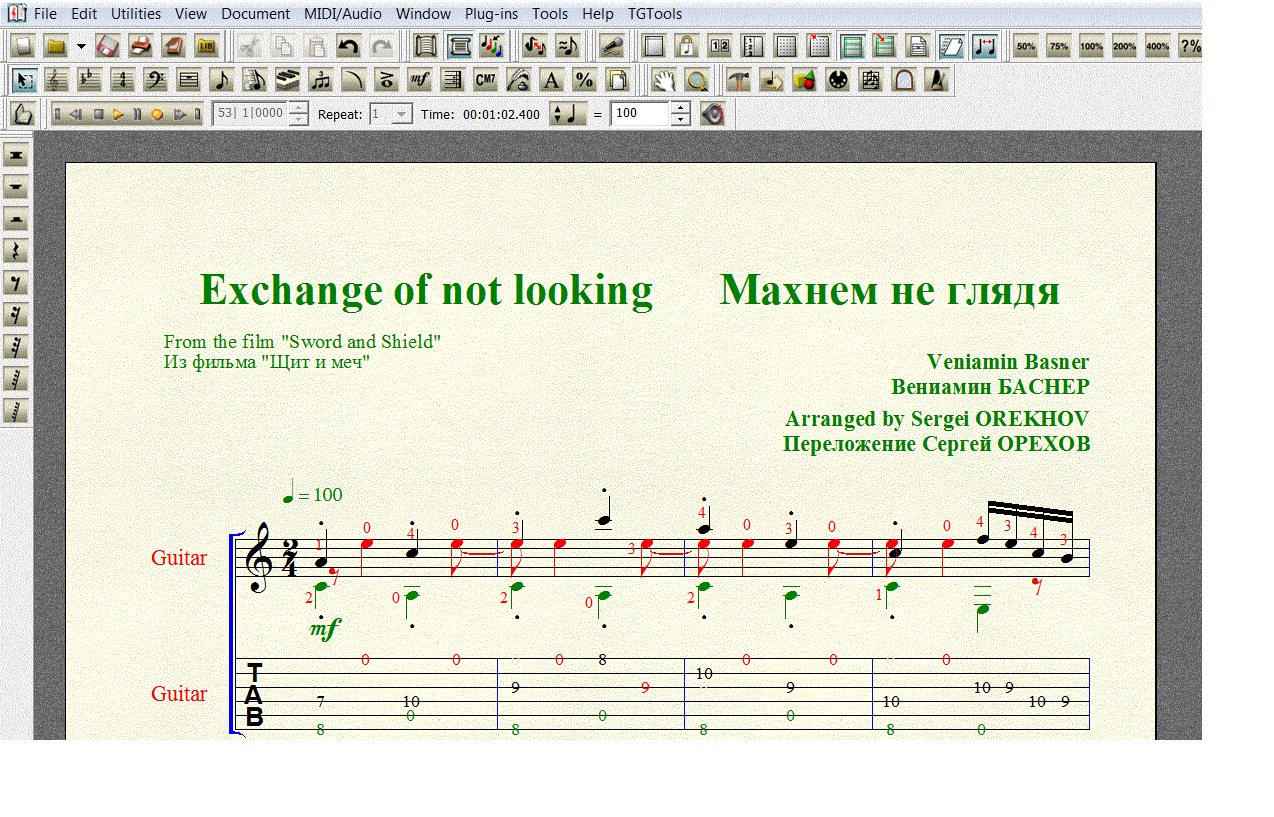Select the Tuplet tool

[x=320, y=80]
